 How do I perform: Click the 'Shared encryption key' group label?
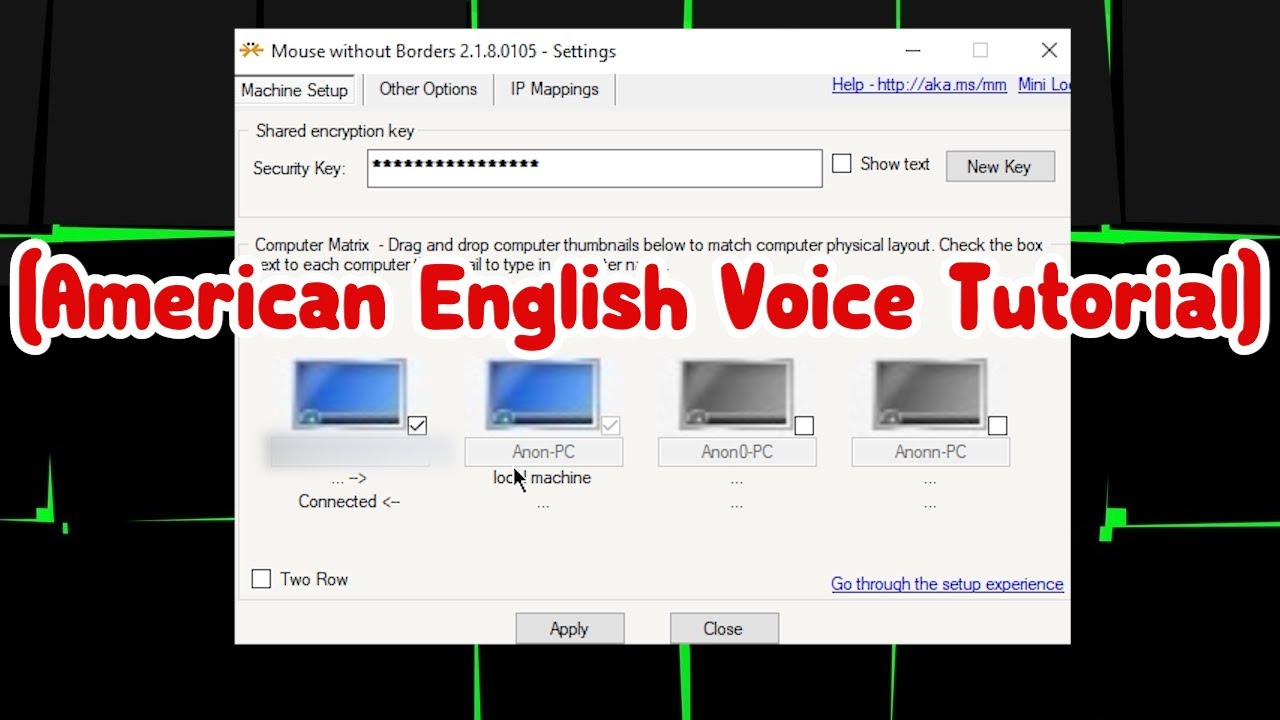[335, 131]
